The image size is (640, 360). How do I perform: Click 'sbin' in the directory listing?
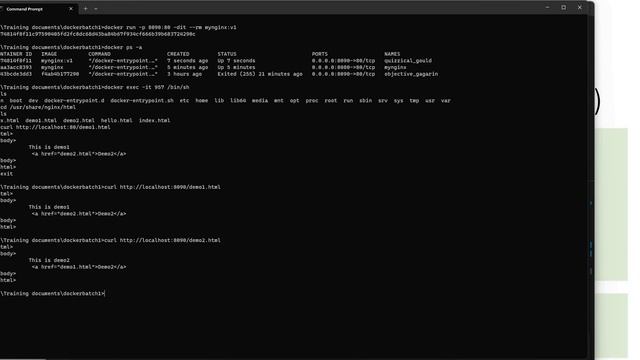(x=366, y=100)
